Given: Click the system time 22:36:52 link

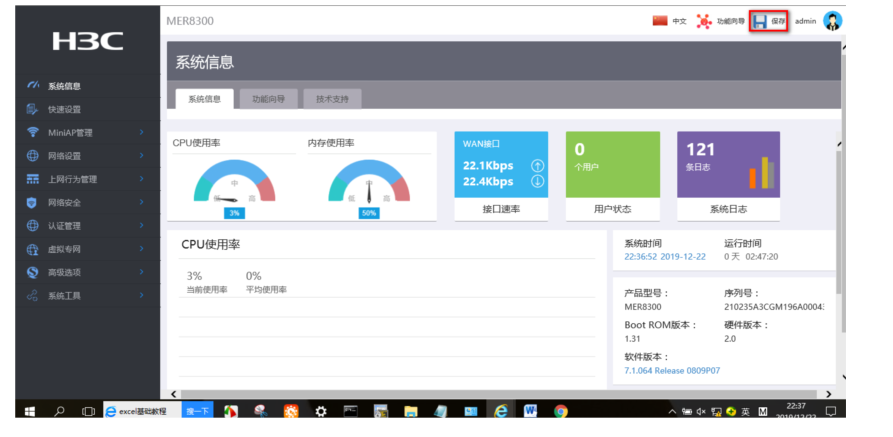Looking at the screenshot, I should [x=665, y=257].
